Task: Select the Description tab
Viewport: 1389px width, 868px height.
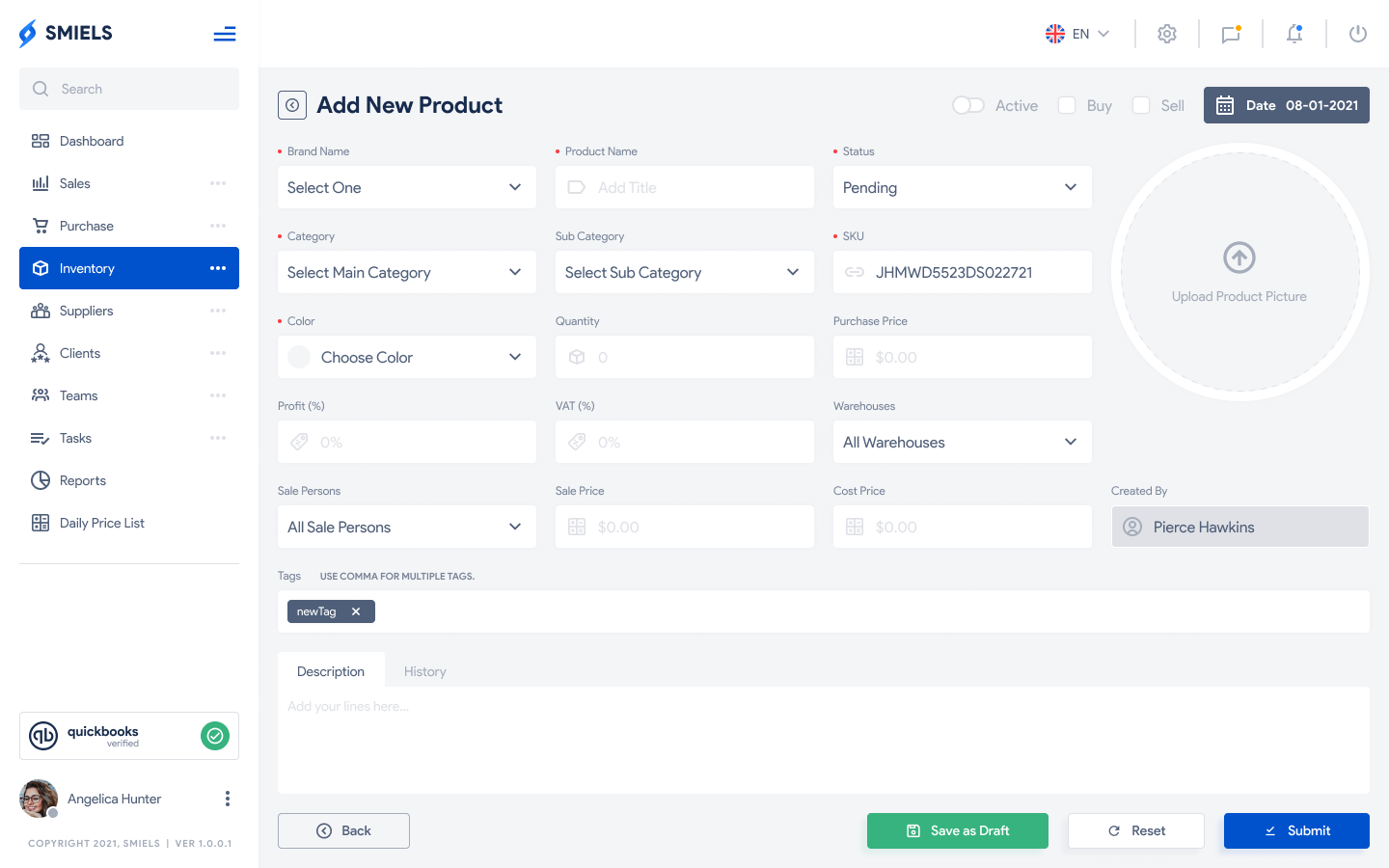Action: pos(331,671)
